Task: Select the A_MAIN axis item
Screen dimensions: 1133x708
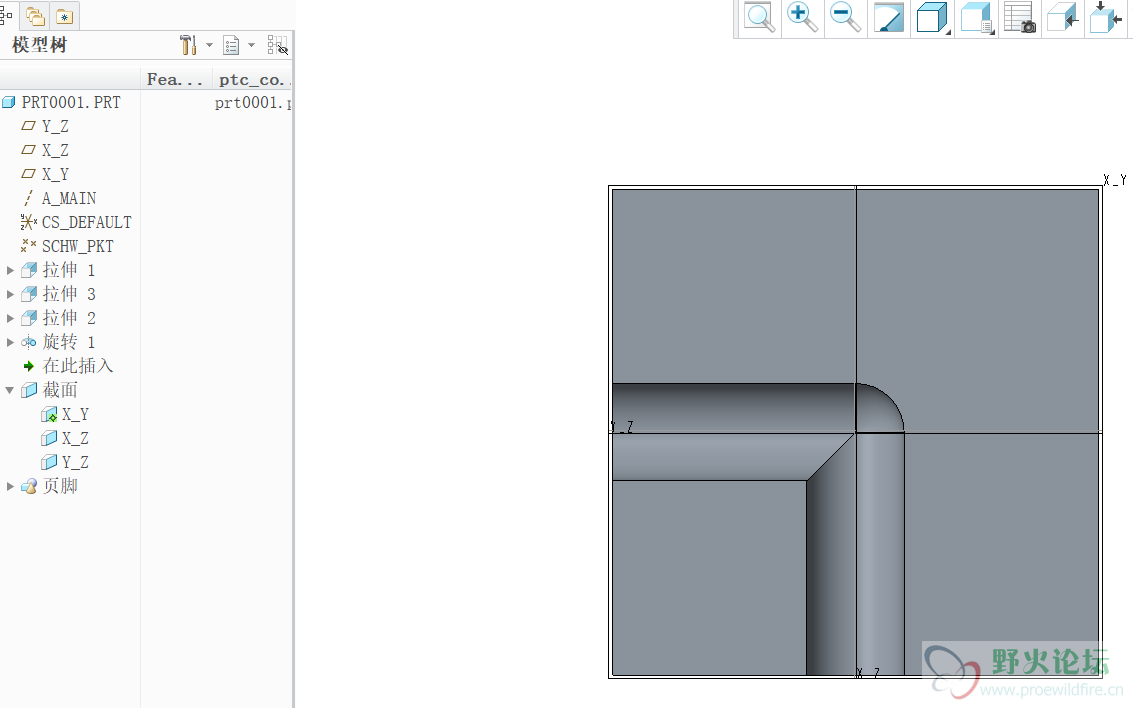Action: pyautogui.click(x=69, y=198)
